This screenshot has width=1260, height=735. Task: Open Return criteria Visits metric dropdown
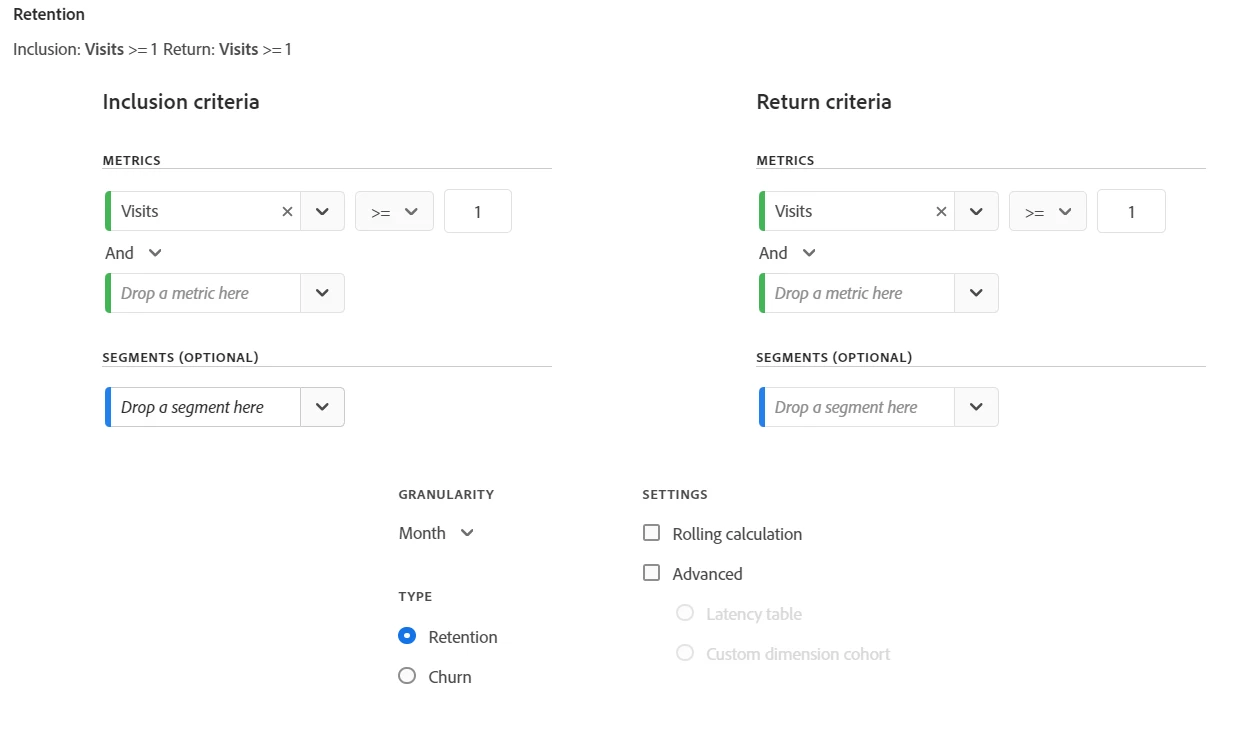point(976,212)
